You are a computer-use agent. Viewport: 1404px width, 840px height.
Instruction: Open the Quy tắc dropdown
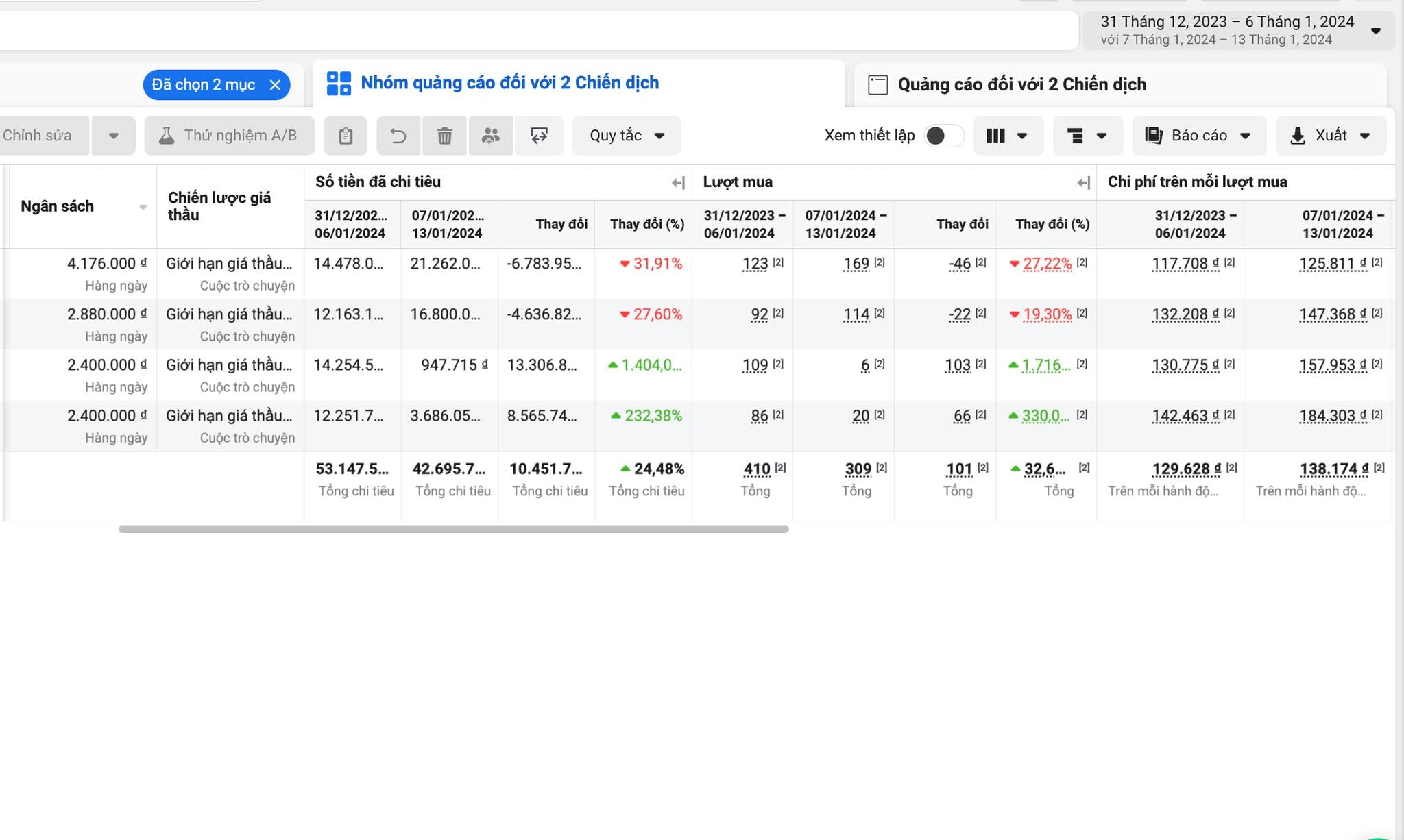click(627, 136)
